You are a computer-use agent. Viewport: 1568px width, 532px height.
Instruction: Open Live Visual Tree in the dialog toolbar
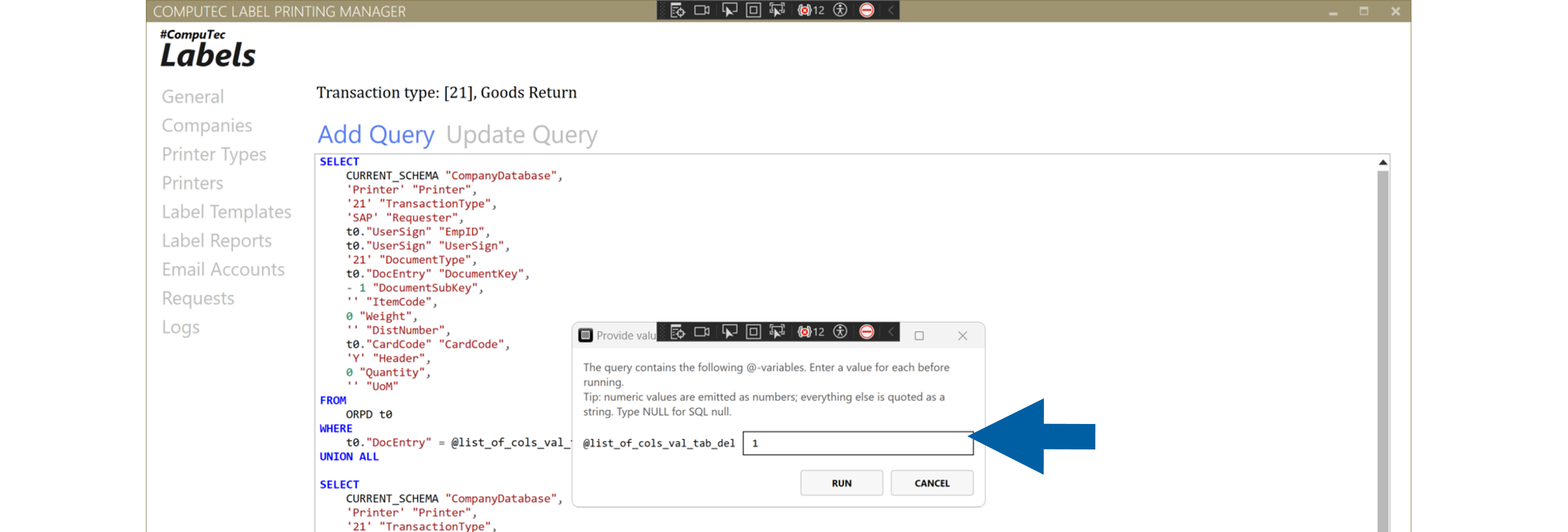[678, 332]
